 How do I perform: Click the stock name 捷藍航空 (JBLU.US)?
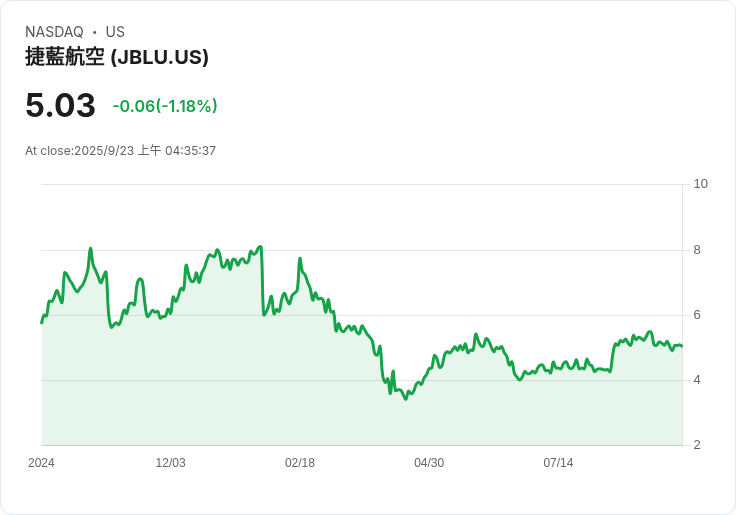coord(117,57)
